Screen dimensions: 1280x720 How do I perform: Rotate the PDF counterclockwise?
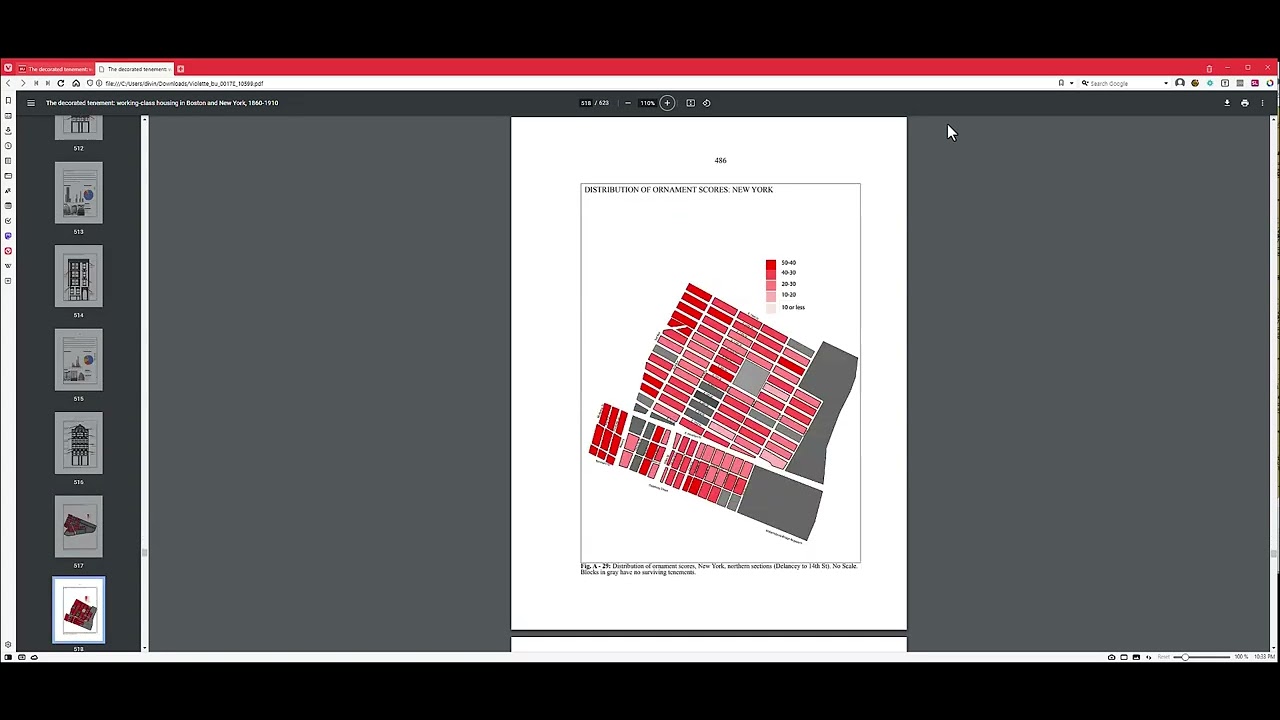click(706, 103)
